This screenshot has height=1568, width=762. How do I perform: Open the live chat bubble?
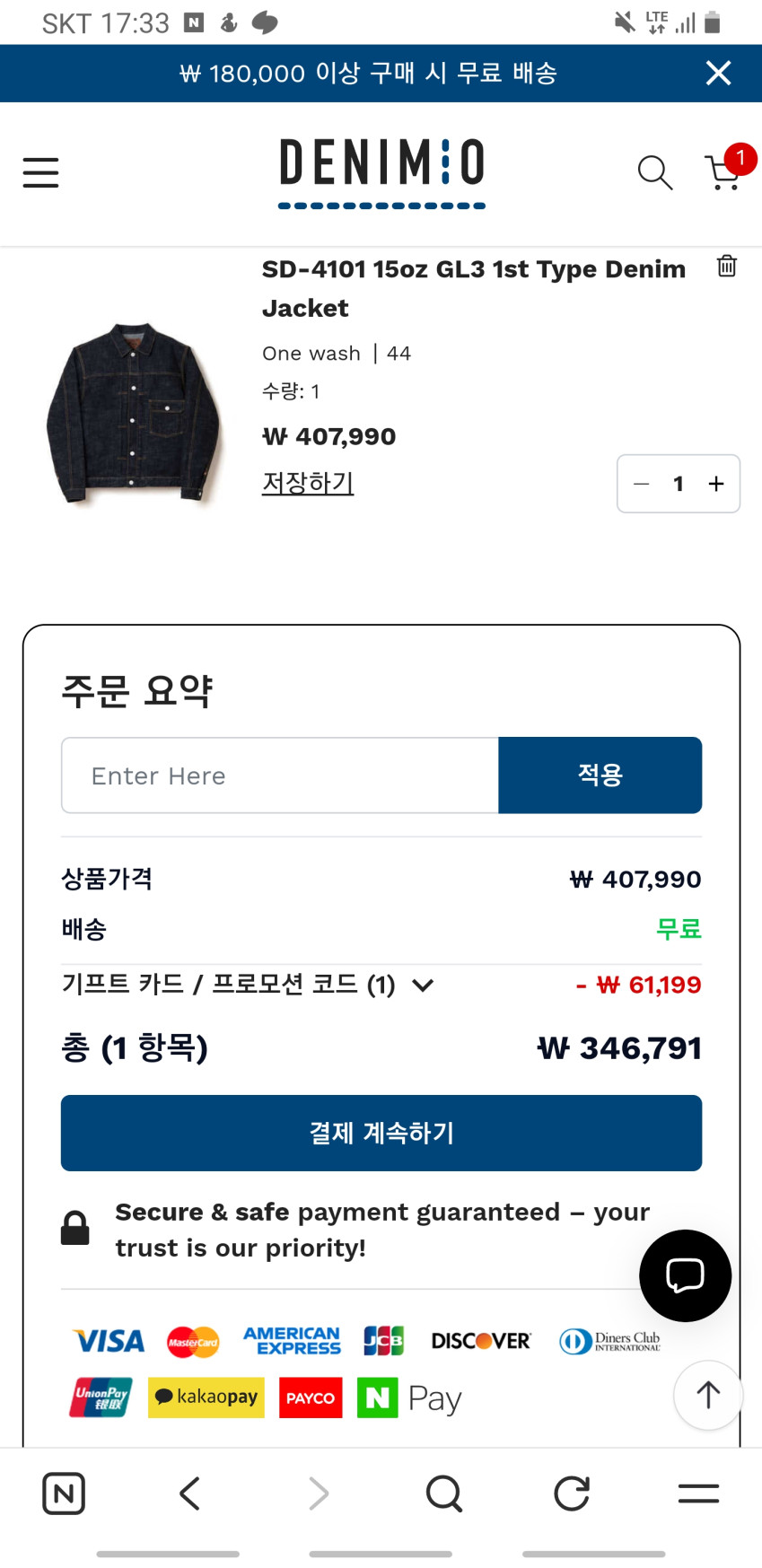tap(685, 1275)
